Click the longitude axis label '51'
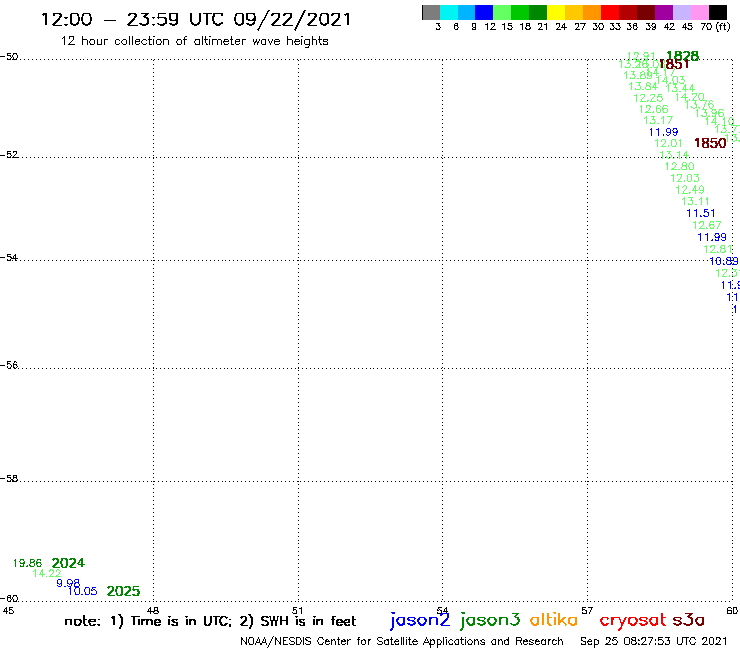This screenshot has height=650, width=740. coord(298,610)
